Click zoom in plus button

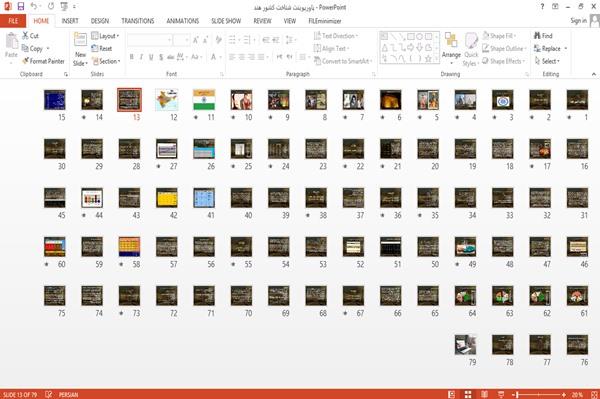point(564,394)
